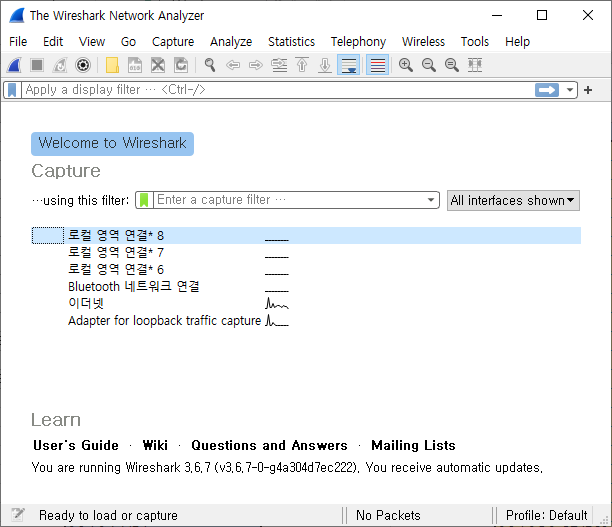Open All interfaces shown dropdown
The width and height of the screenshot is (612, 527).
pyautogui.click(x=513, y=201)
